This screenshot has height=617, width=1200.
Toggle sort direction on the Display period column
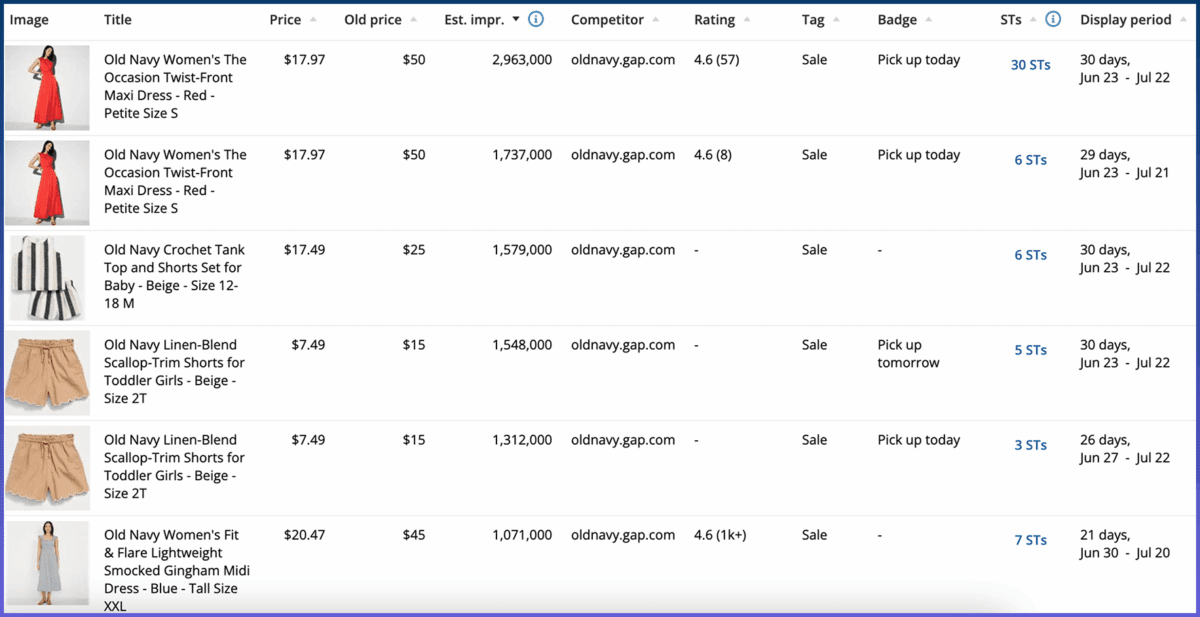(1183, 18)
